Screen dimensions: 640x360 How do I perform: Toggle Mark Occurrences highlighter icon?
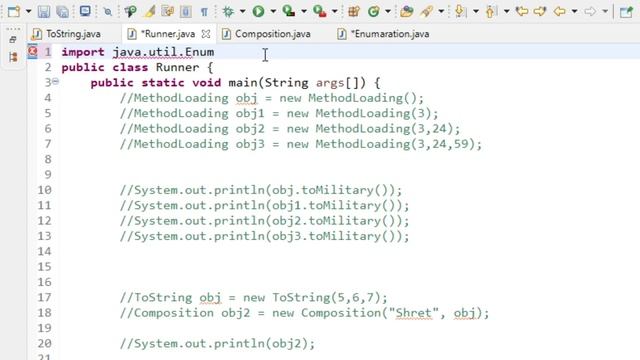point(149,11)
